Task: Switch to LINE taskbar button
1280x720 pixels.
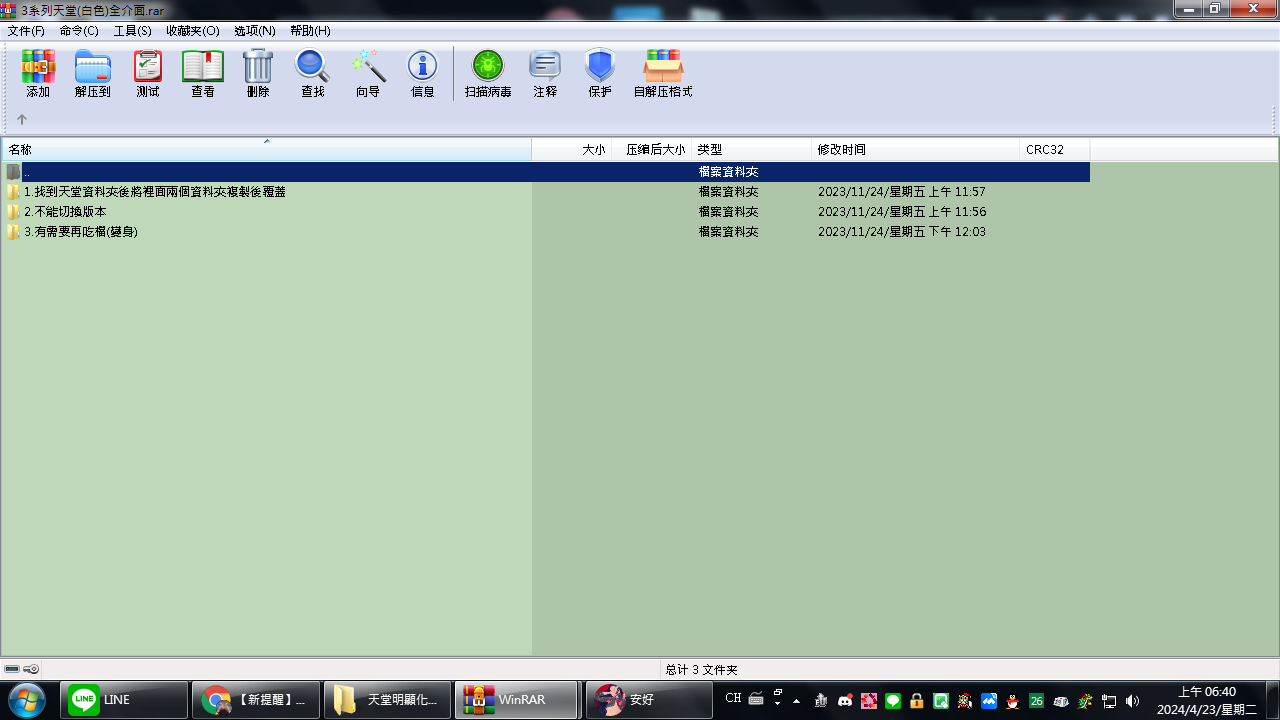Action: (124, 700)
